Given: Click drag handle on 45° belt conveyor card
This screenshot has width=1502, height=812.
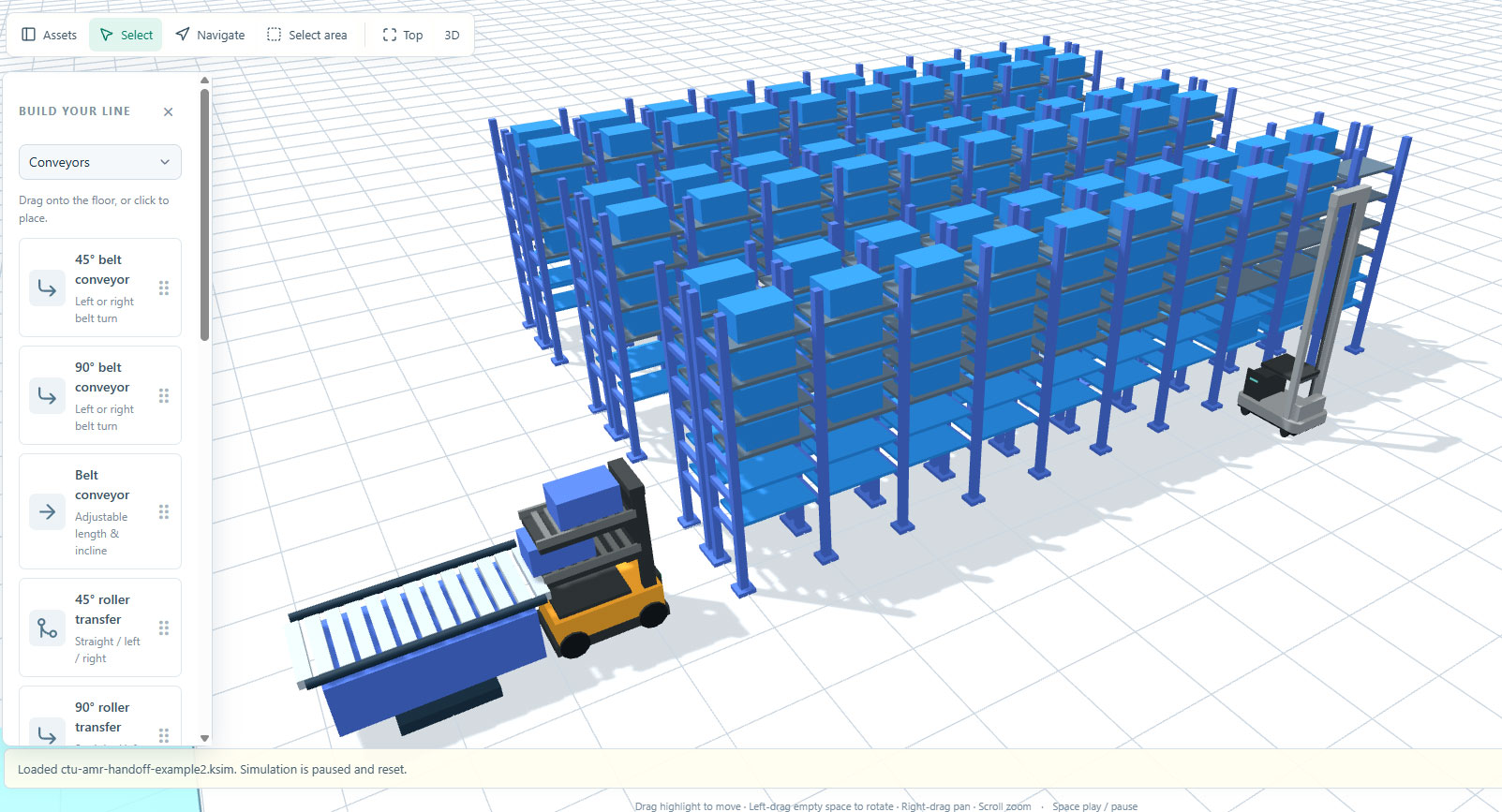Looking at the screenshot, I should click(x=164, y=288).
